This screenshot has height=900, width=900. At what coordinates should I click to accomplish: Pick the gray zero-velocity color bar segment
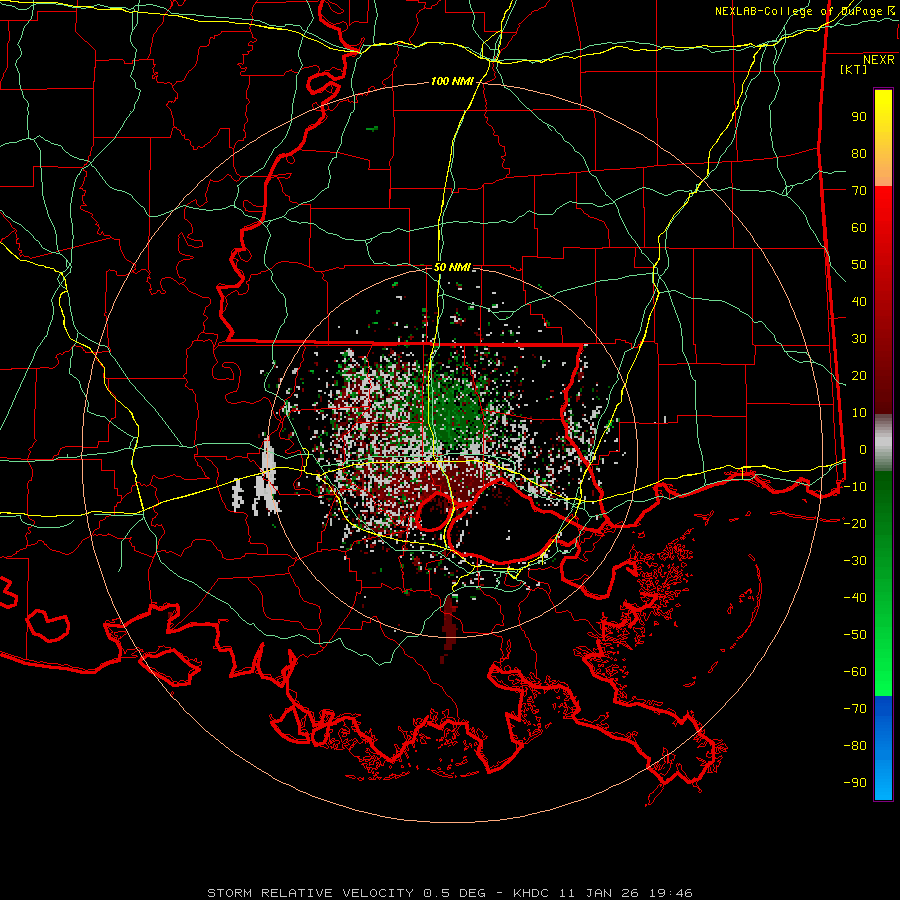(x=883, y=443)
